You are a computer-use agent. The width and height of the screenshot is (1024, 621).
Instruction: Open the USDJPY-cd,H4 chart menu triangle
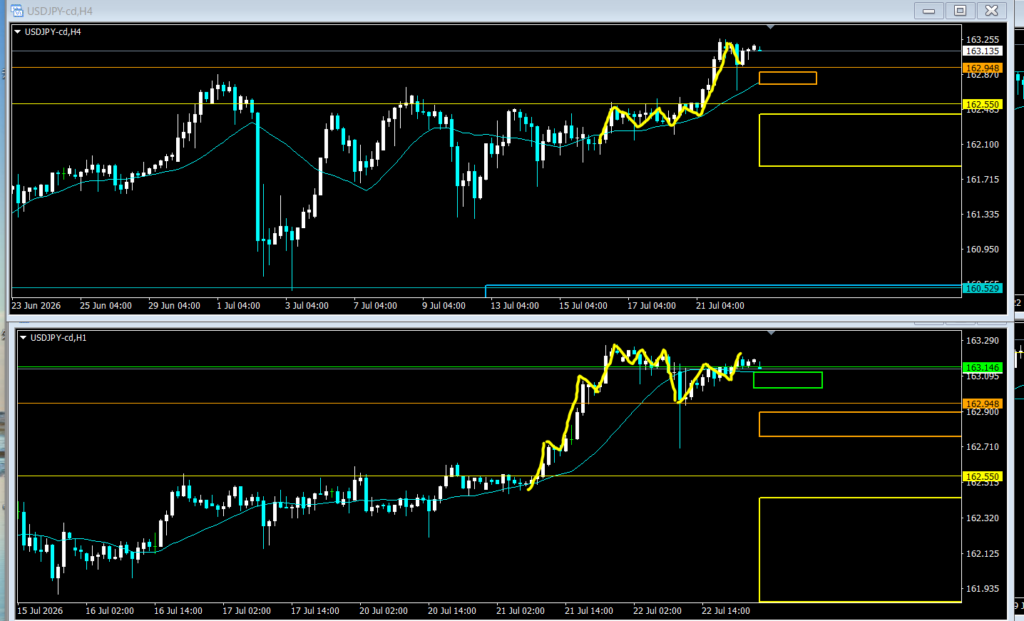click(18, 31)
